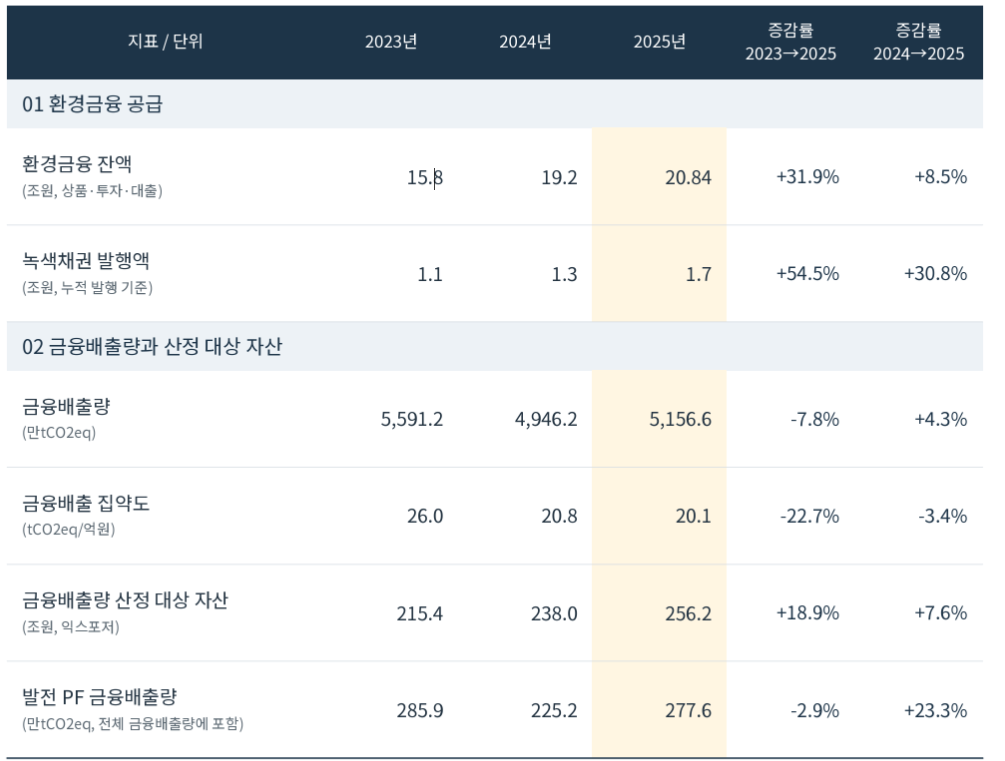Click the 금융배출 집약도 row label
Viewport: 1005px width, 761px height.
pos(86,503)
